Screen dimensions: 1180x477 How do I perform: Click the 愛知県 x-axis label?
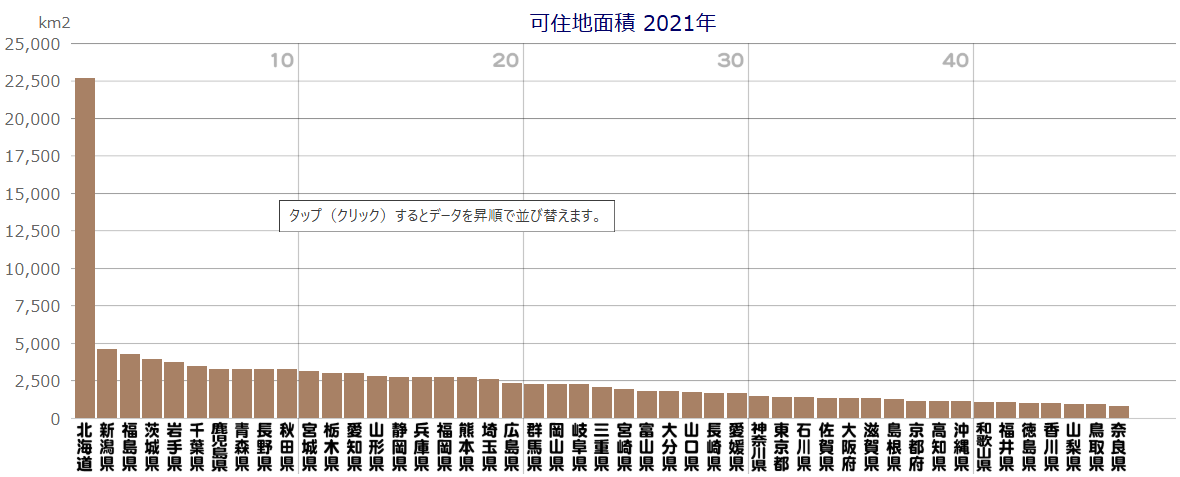pos(354,447)
